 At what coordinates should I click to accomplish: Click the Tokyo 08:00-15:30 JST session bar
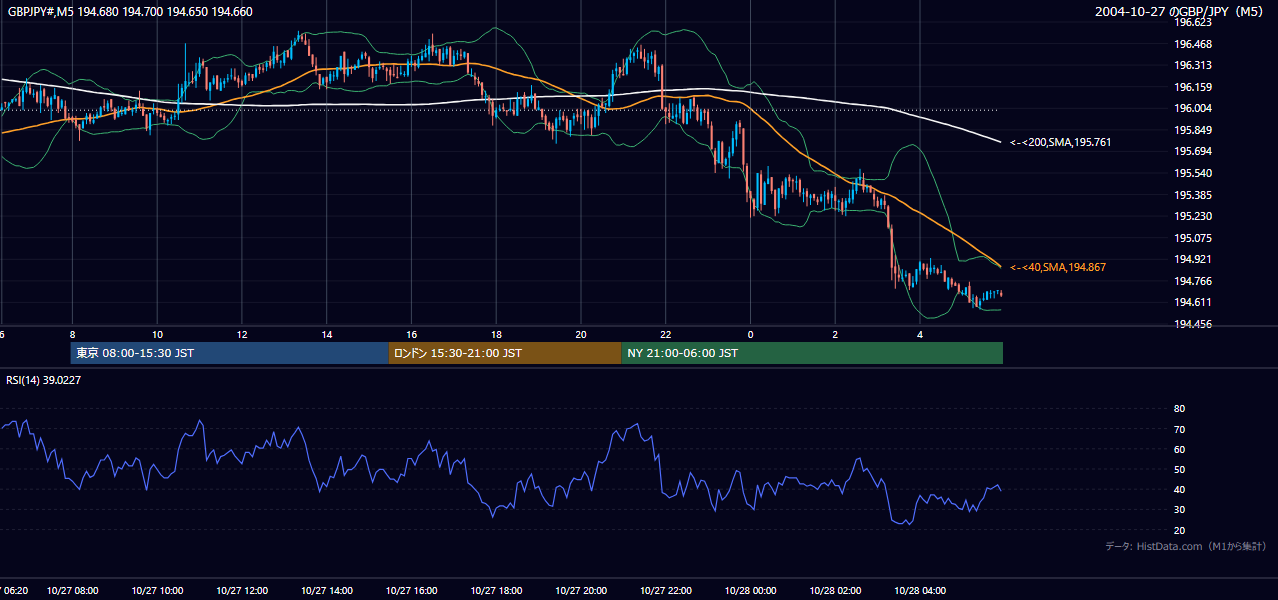click(230, 353)
